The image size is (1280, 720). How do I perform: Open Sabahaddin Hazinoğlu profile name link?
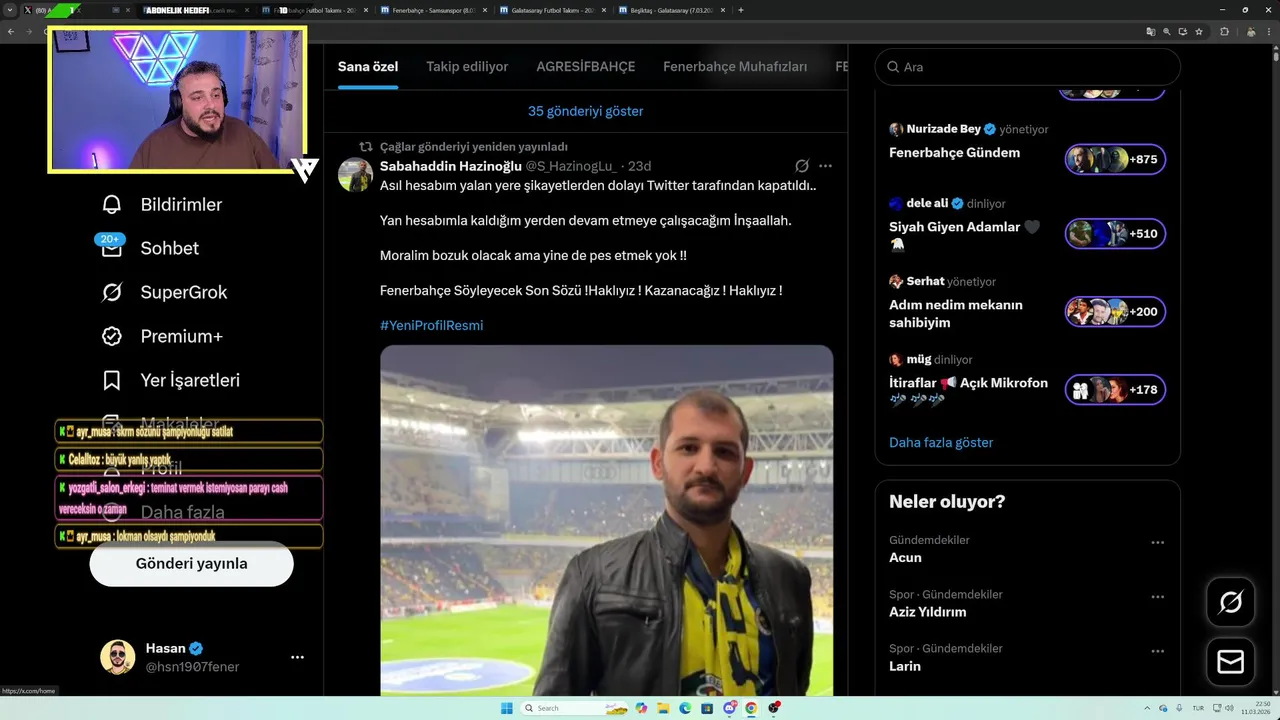tap(451, 166)
